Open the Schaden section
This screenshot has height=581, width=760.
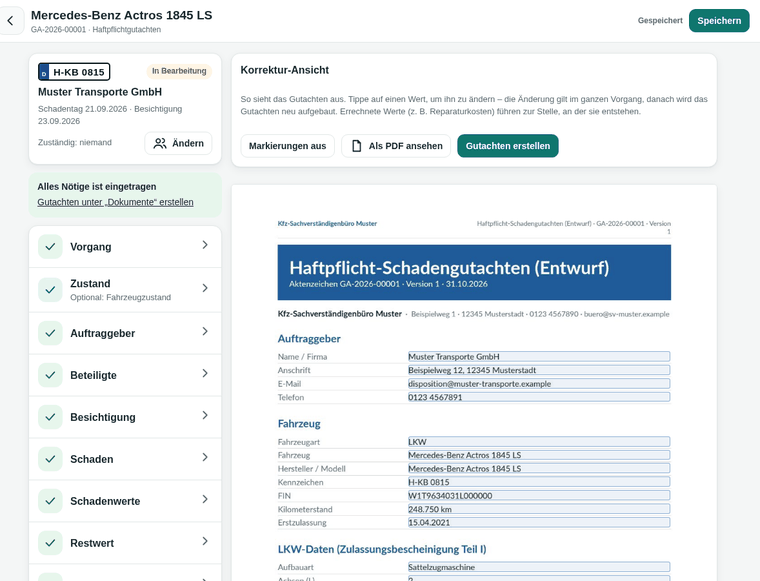click(125, 459)
